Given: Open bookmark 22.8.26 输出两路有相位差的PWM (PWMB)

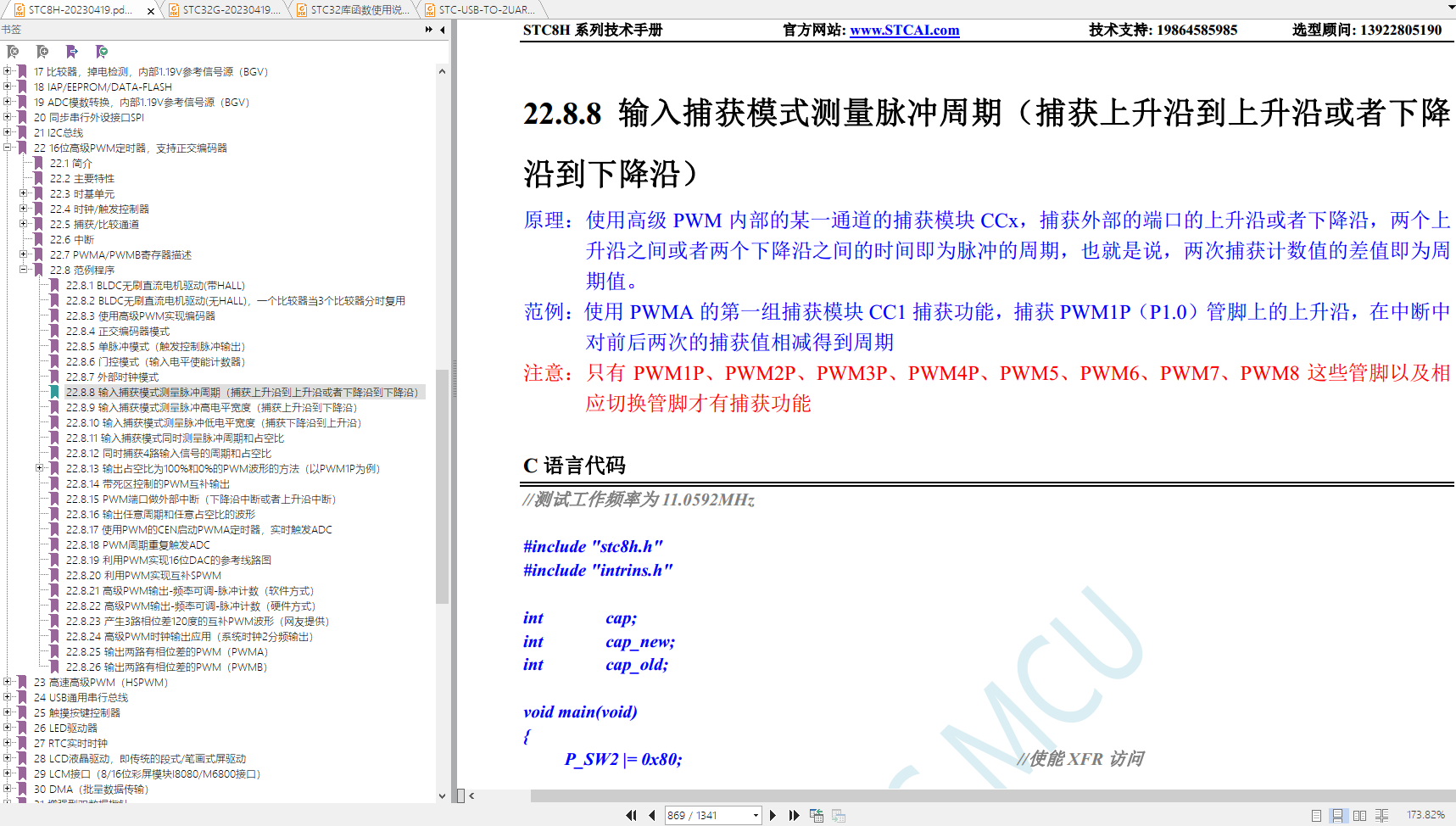Looking at the screenshot, I should point(166,667).
